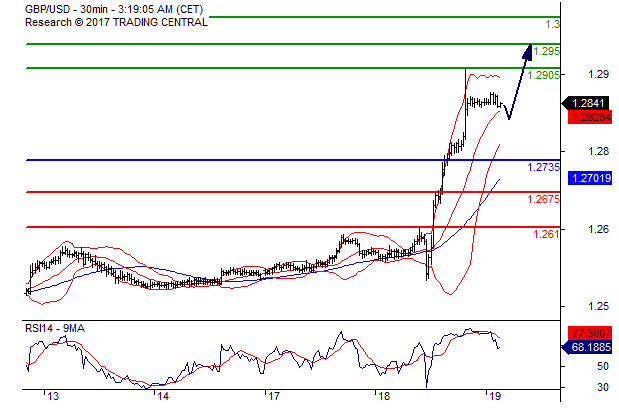Click the red 1.261 support label

[x=546, y=234]
